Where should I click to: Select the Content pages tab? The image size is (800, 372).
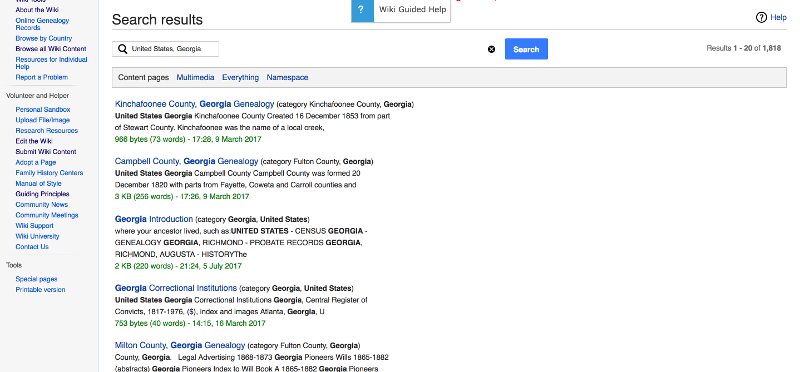[x=143, y=78]
